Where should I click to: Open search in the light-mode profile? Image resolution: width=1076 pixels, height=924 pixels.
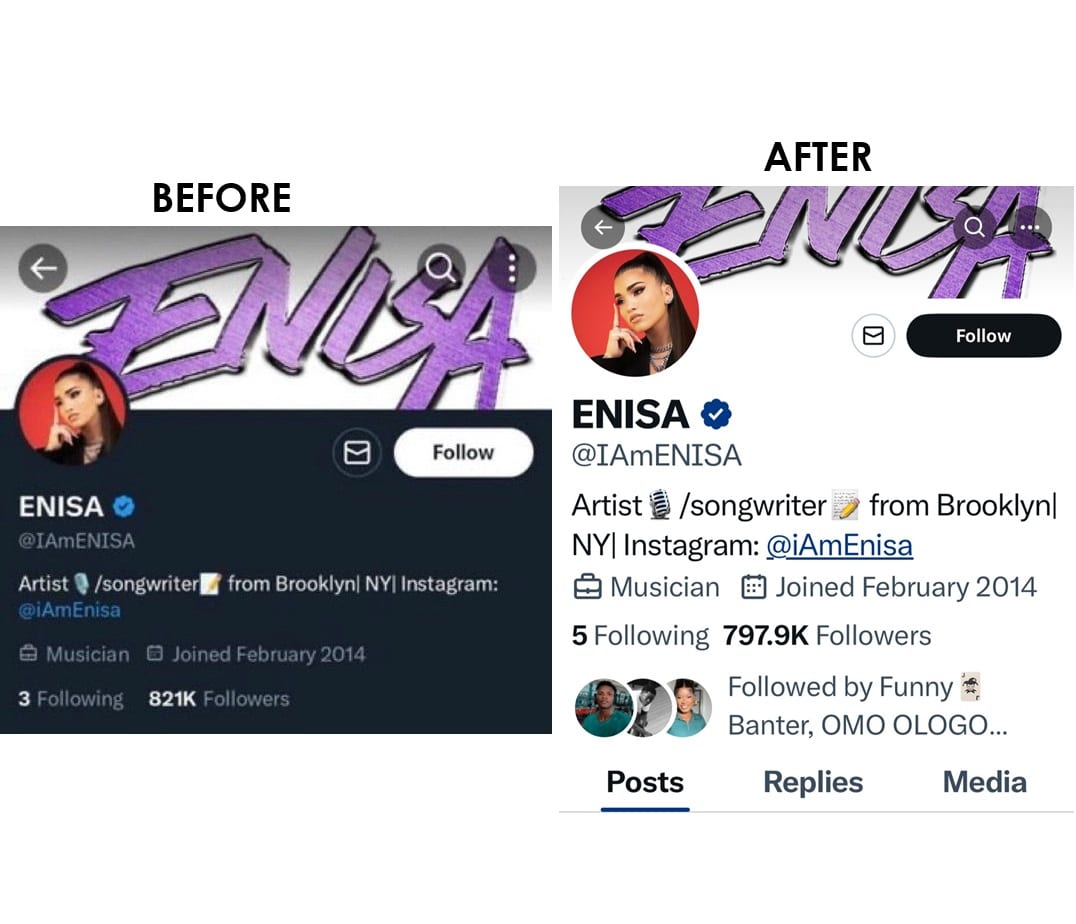(974, 227)
